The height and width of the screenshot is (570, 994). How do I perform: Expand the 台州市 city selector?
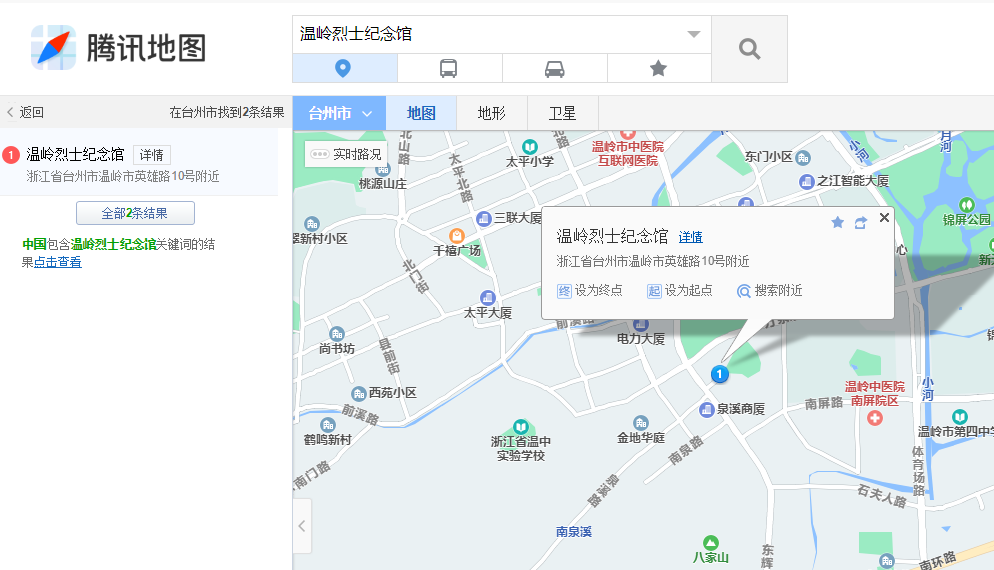click(339, 113)
